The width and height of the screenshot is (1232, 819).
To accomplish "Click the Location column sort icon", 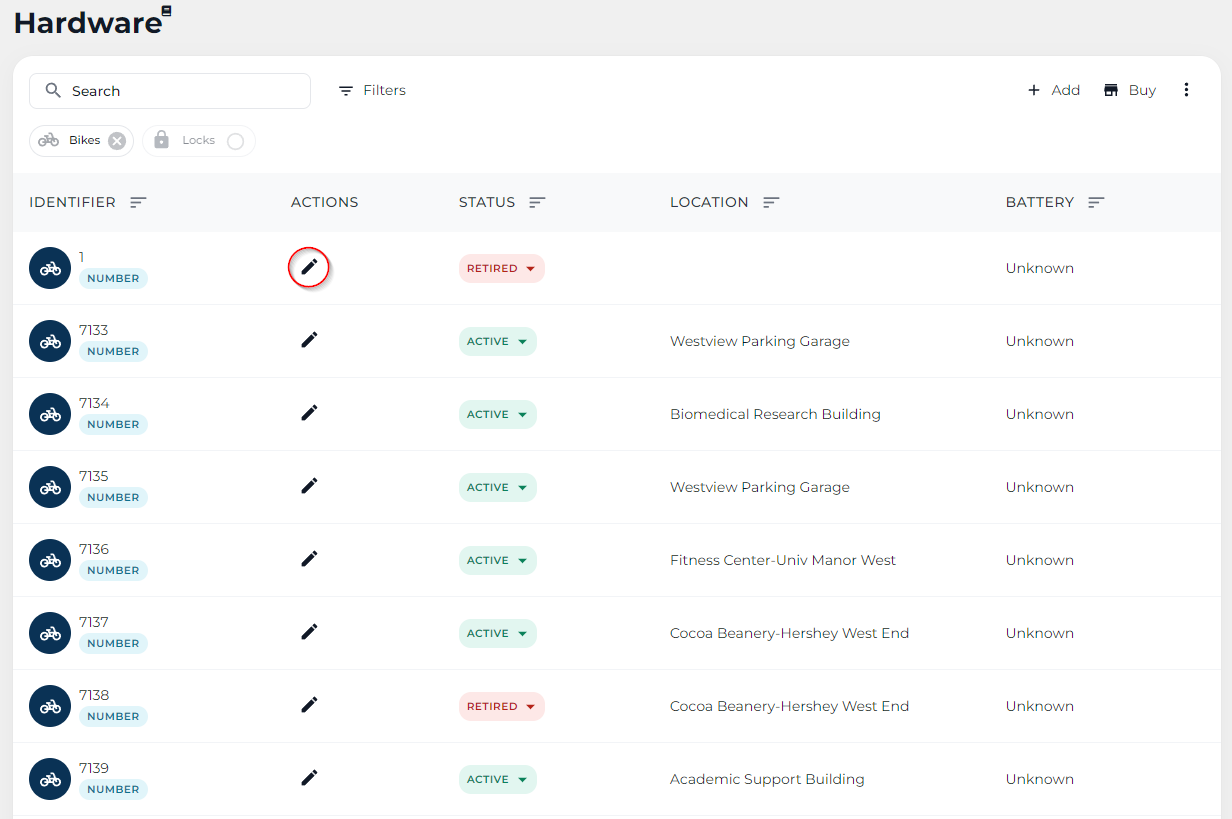I will coord(771,202).
